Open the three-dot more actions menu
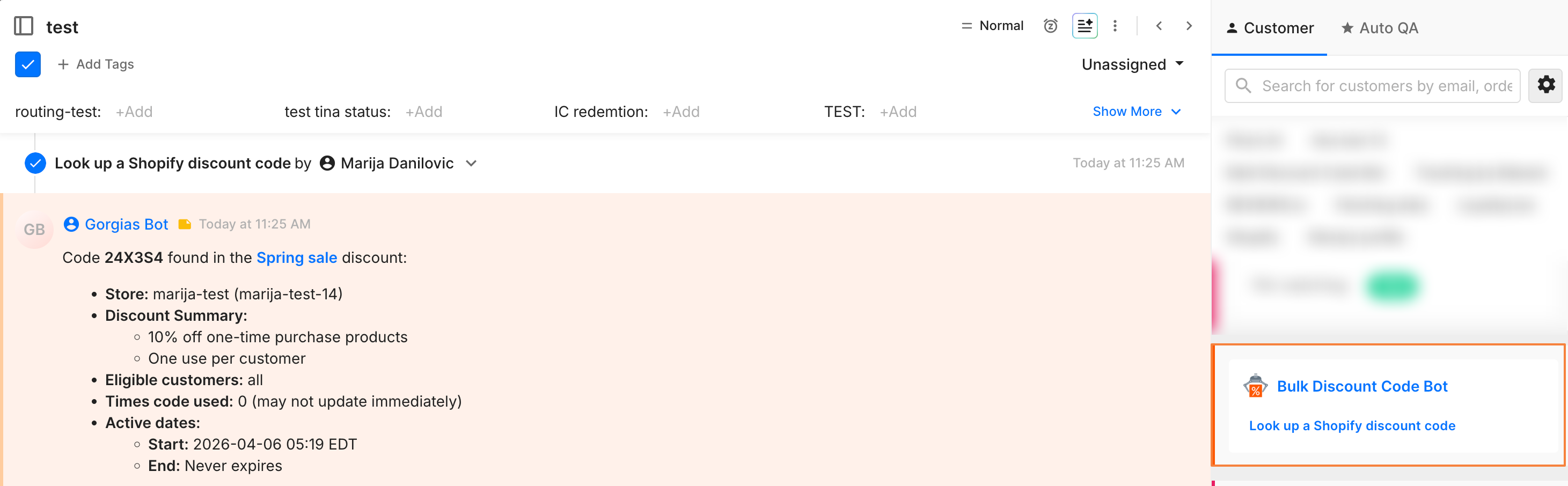 pos(1115,26)
